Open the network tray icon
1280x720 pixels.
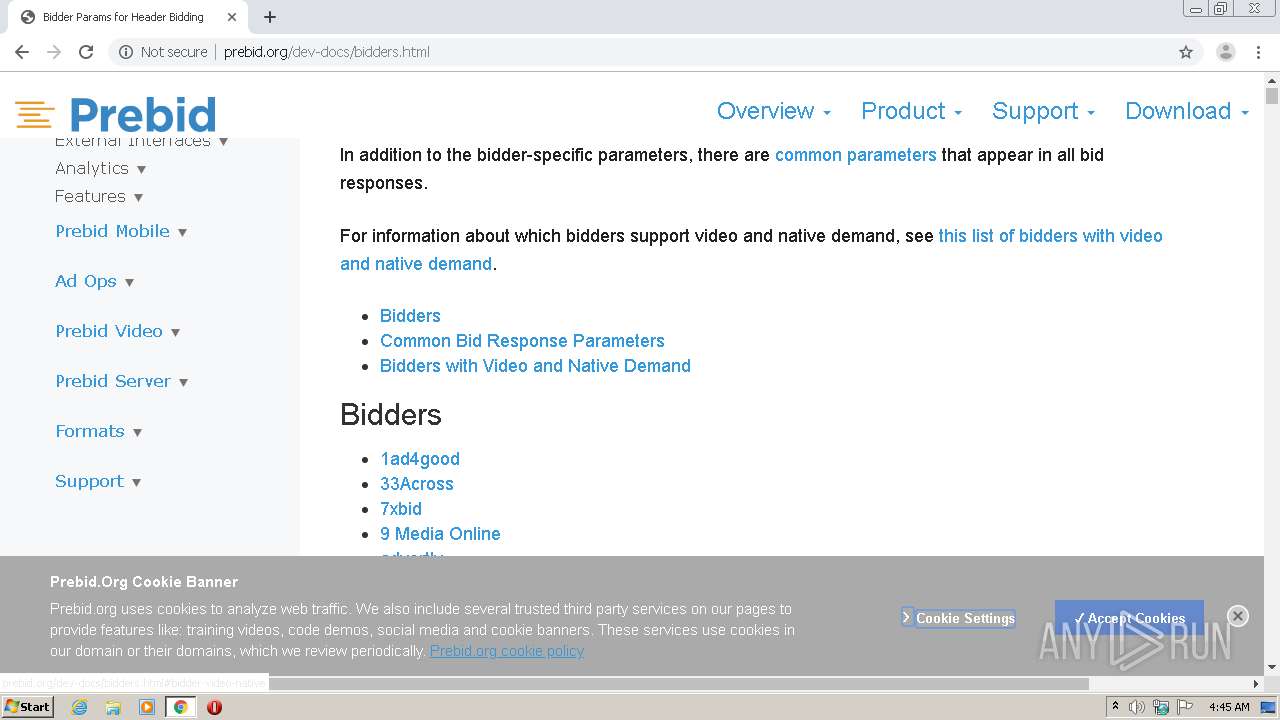pyautogui.click(x=1161, y=707)
